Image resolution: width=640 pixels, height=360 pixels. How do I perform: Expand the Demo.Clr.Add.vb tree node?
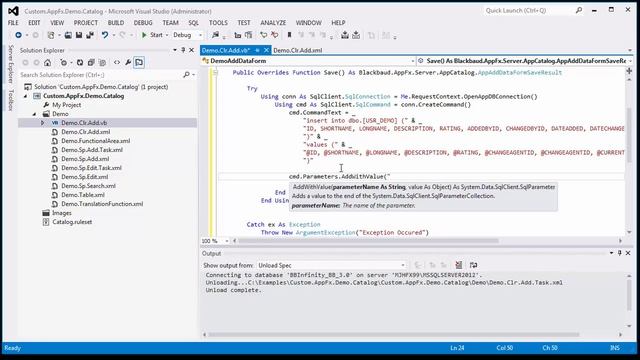pos(42,123)
